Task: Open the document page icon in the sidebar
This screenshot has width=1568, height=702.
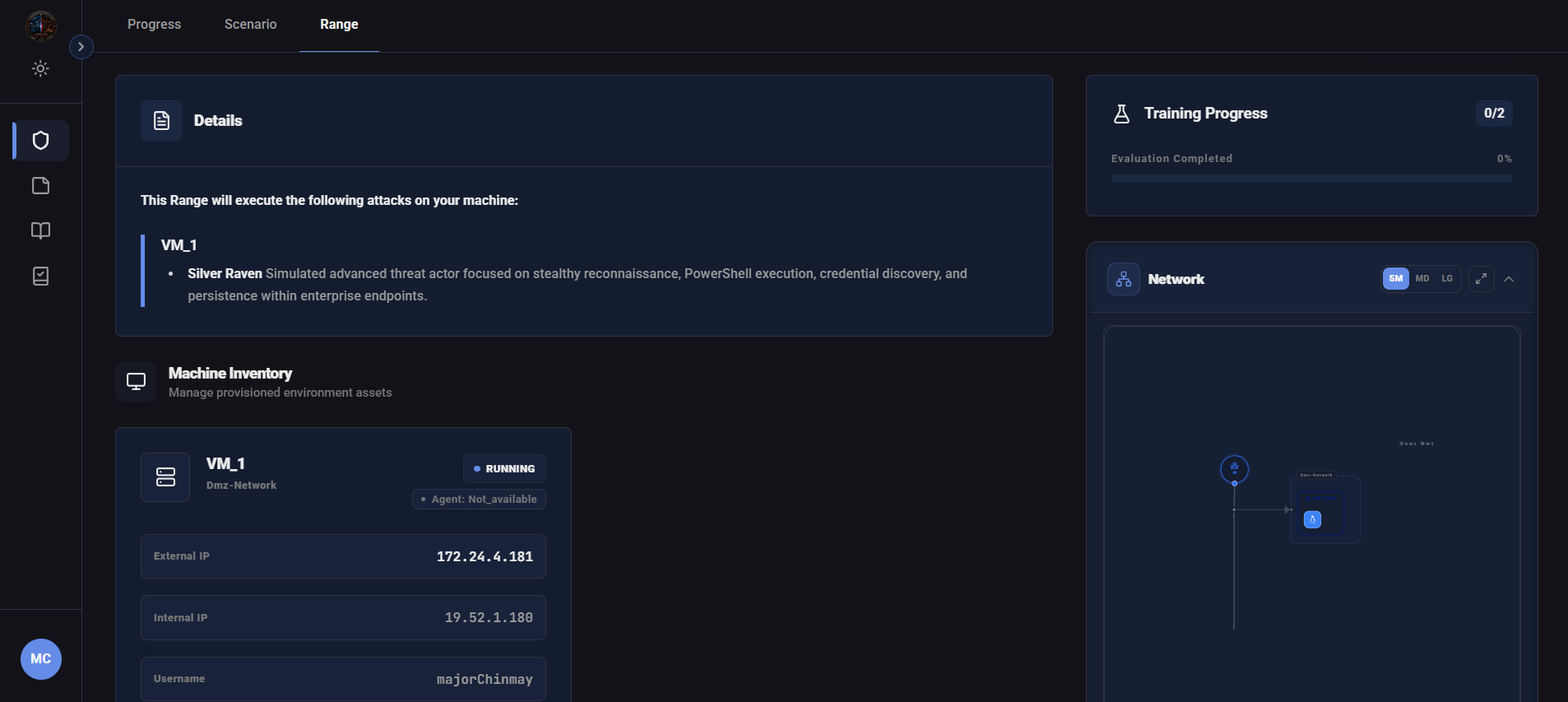Action: [40, 186]
